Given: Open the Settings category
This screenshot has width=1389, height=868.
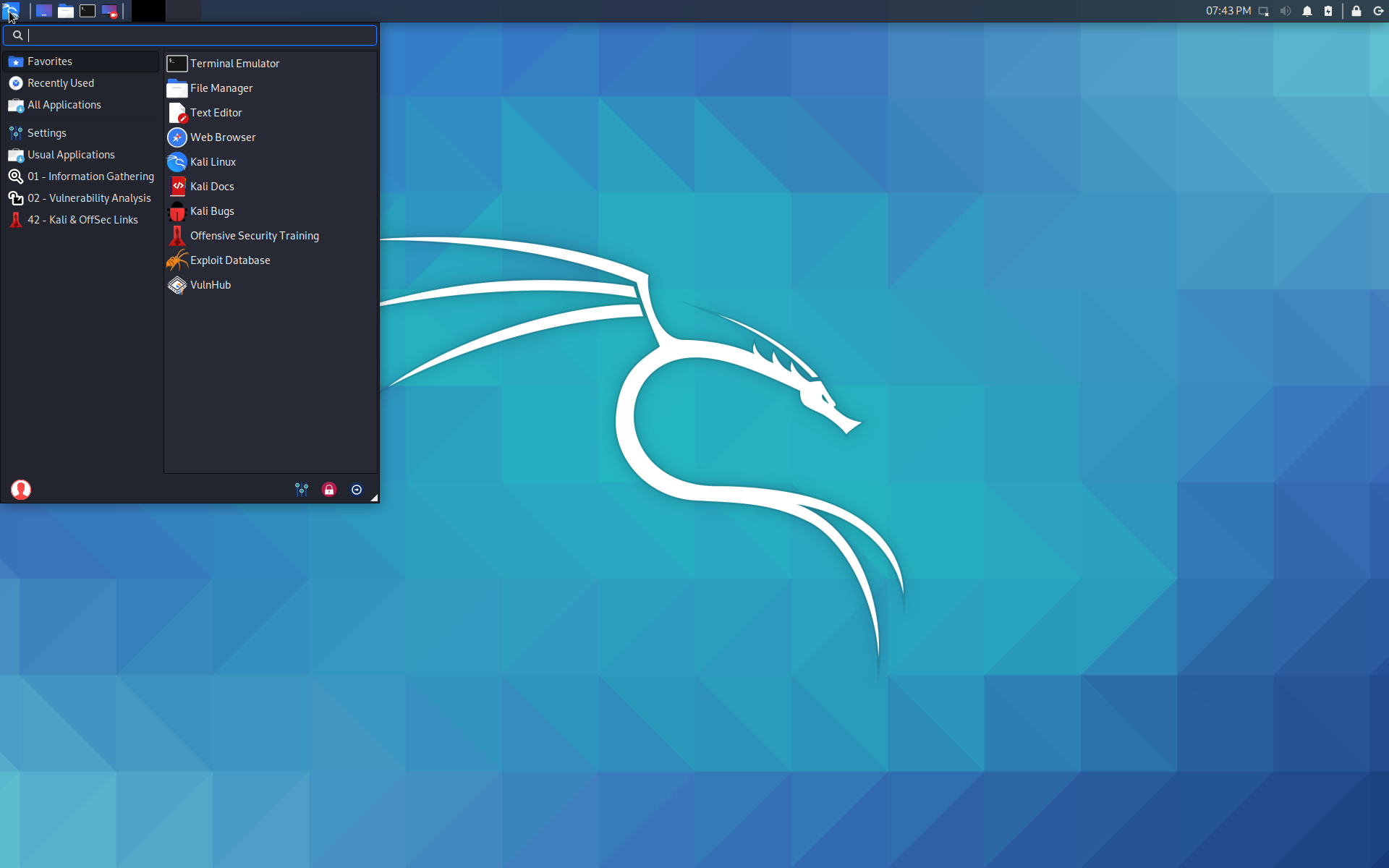Looking at the screenshot, I should click(x=81, y=133).
